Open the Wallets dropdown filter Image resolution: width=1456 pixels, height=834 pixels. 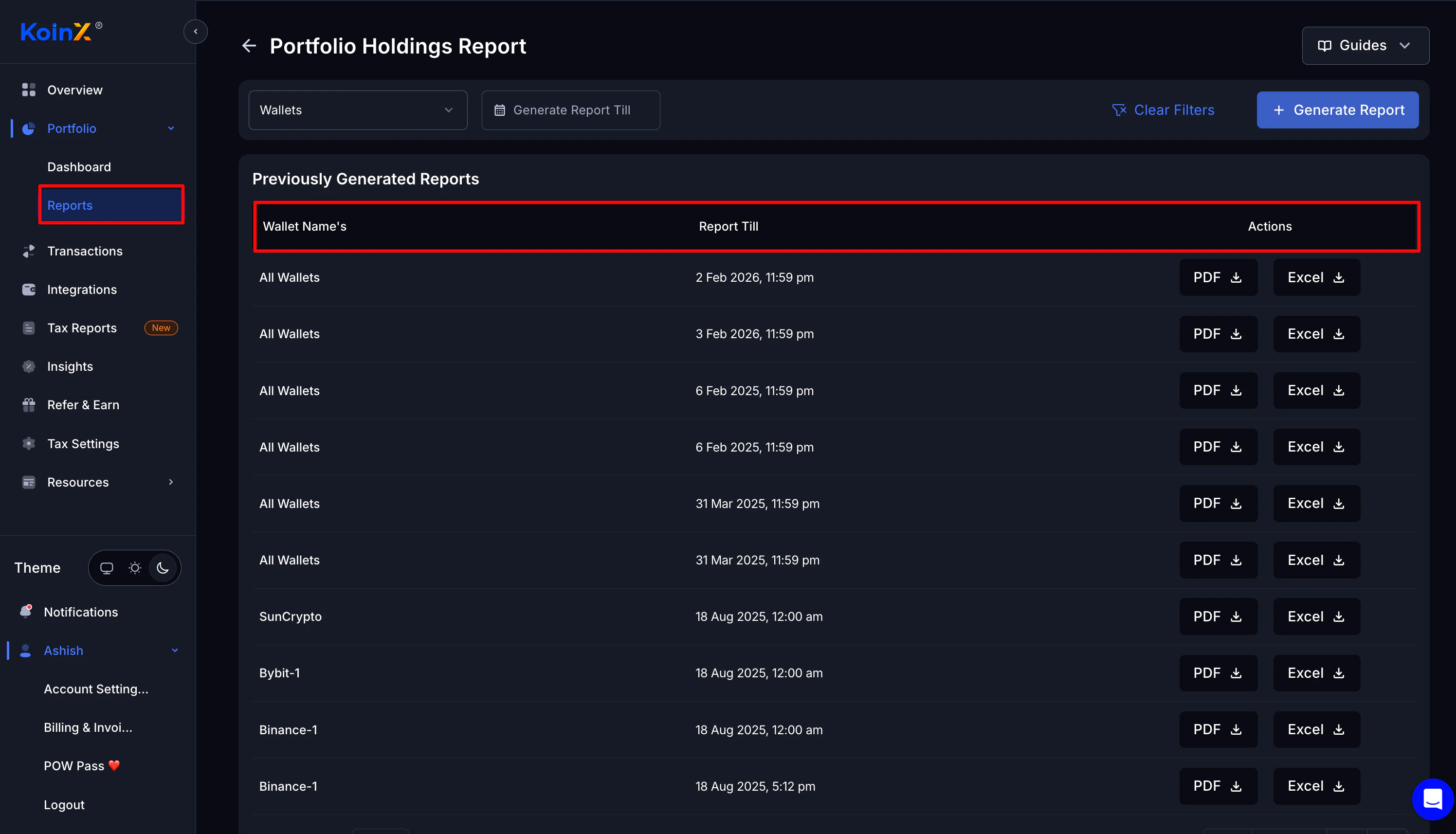tap(357, 110)
